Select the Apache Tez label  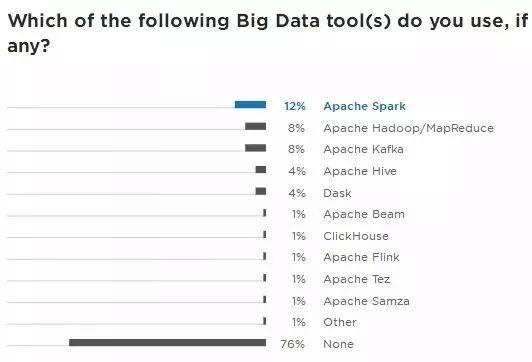(x=357, y=279)
